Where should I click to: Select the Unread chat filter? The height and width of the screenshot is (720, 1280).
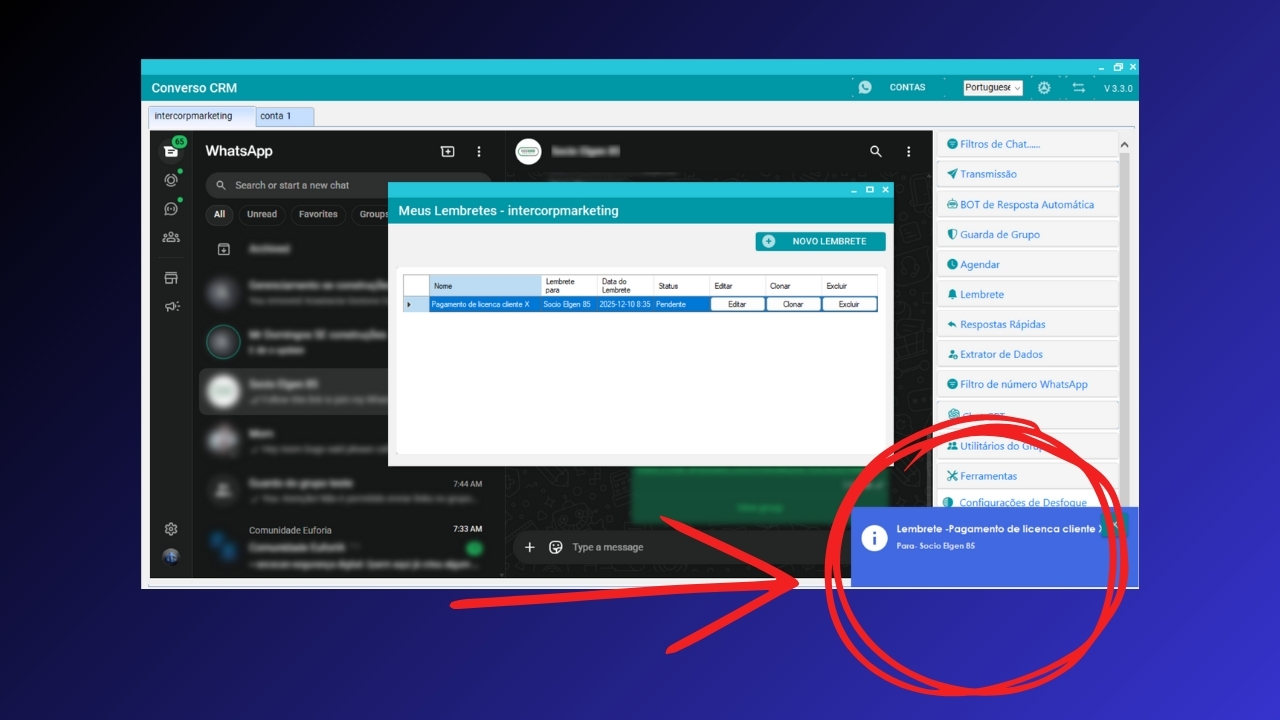[262, 214]
